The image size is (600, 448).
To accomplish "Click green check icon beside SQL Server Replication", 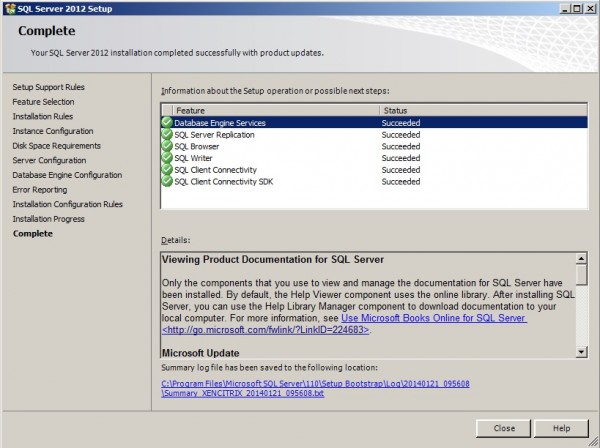I will (x=167, y=134).
